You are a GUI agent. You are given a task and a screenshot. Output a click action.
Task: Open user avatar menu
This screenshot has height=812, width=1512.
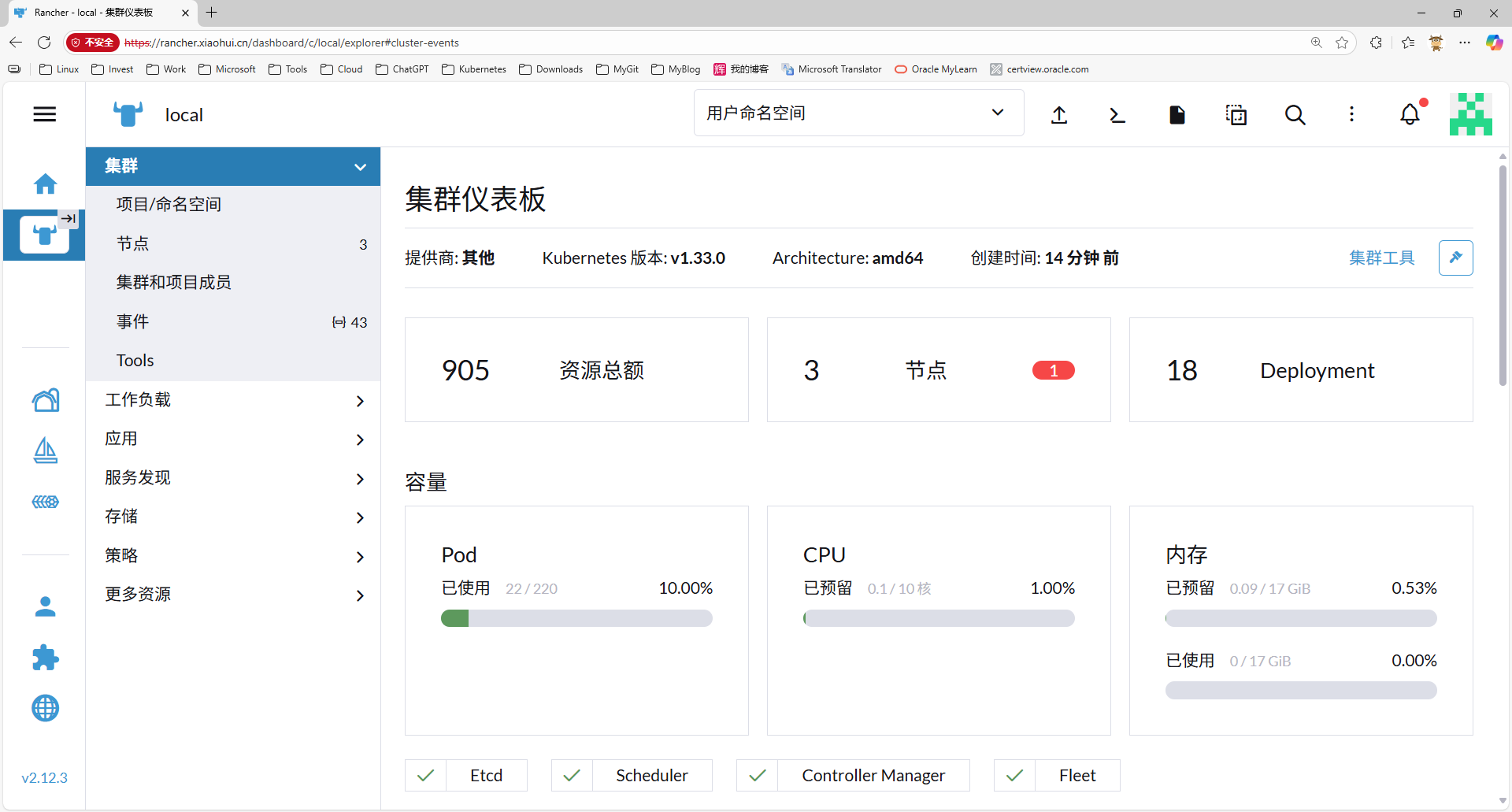coord(1470,114)
